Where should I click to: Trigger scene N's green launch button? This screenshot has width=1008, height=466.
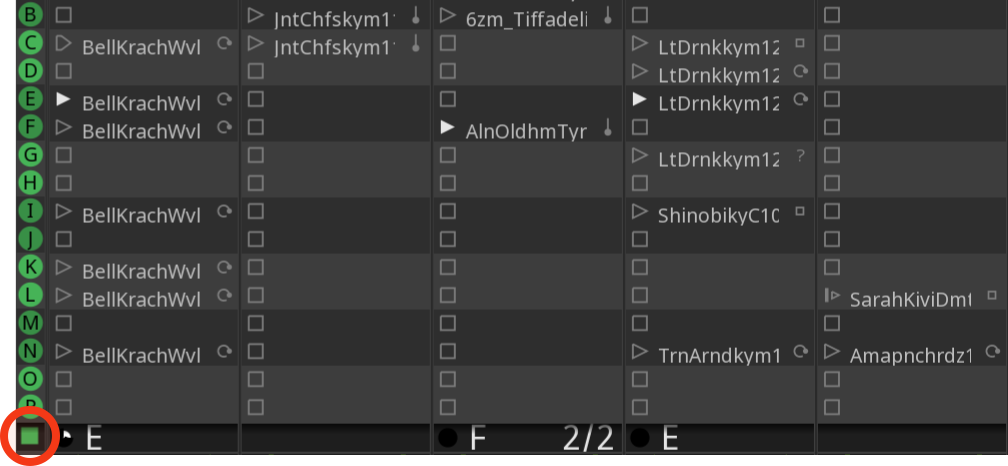pyautogui.click(x=30, y=351)
